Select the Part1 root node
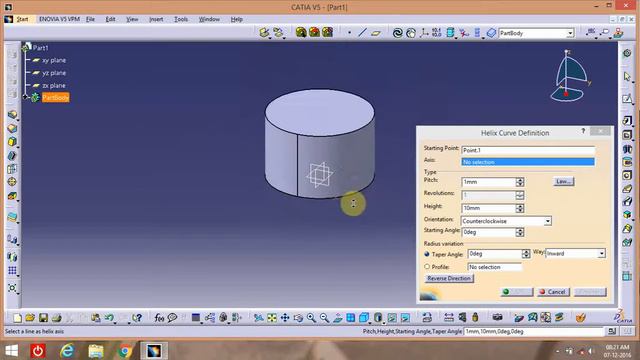The width and height of the screenshot is (640, 360). coord(40,48)
